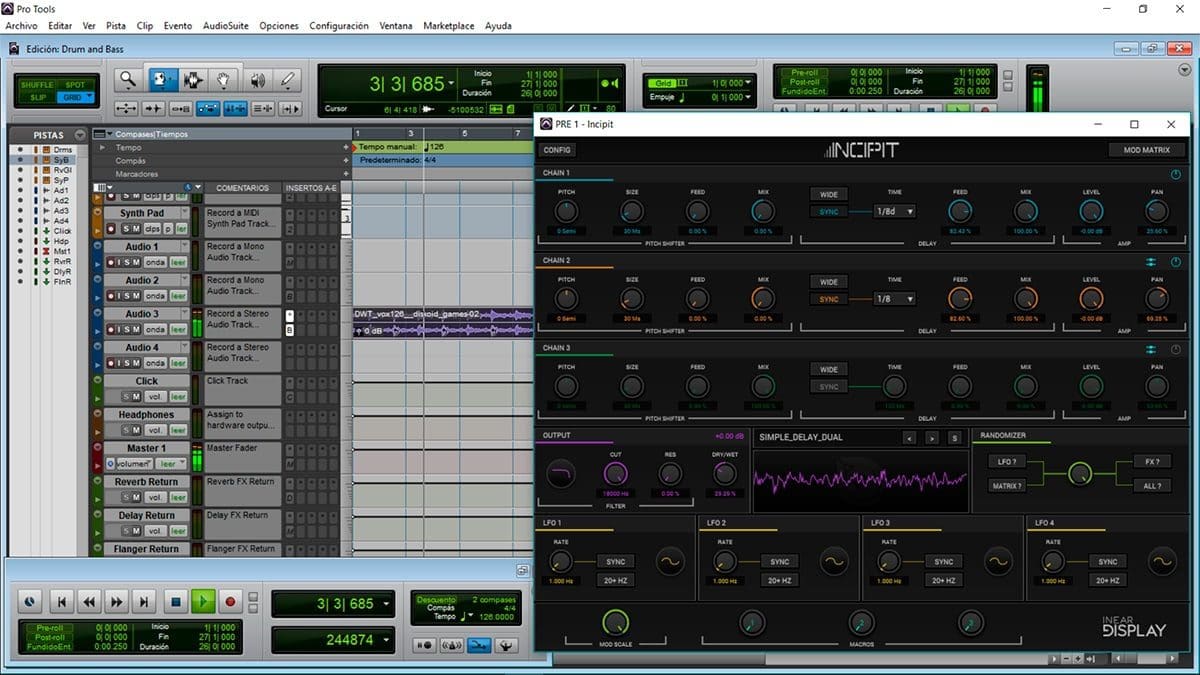Open Synth Pad track name dropdown
The image size is (1200, 675).
click(185, 213)
